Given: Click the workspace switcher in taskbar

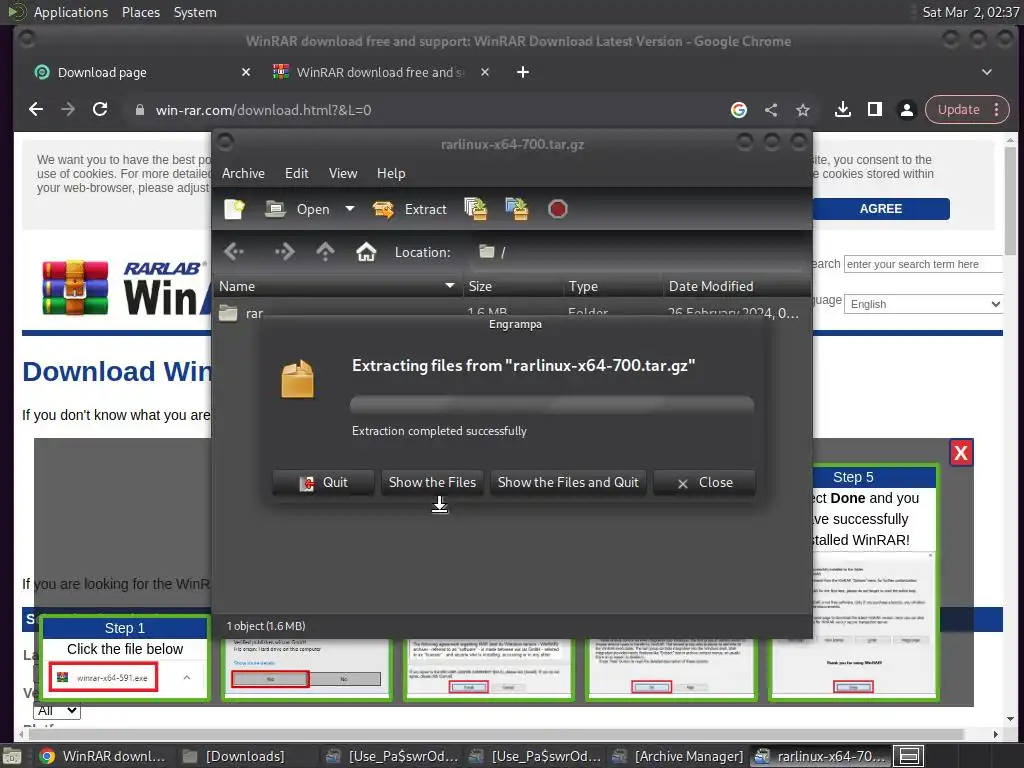Looking at the screenshot, I should (x=908, y=756).
